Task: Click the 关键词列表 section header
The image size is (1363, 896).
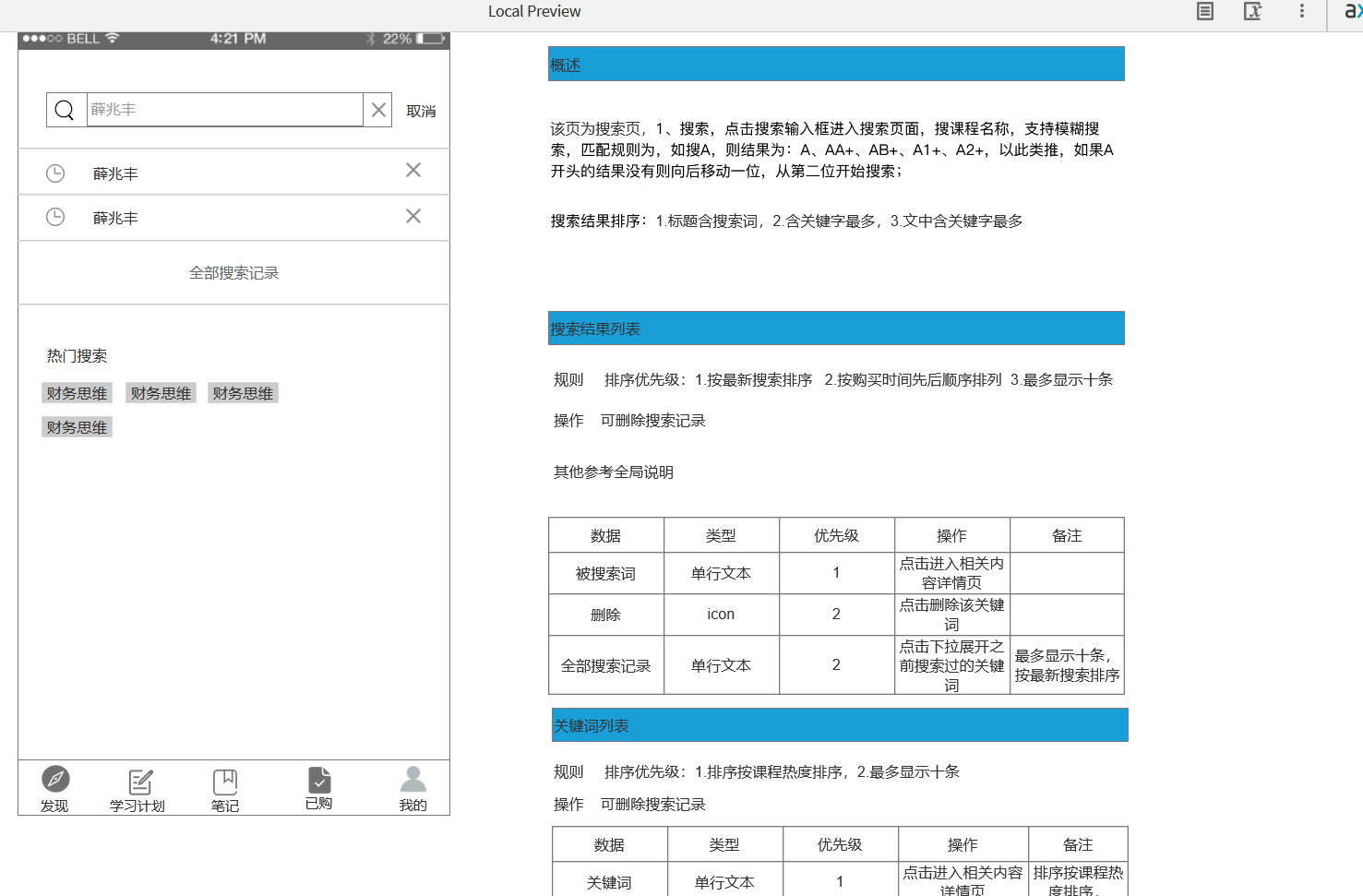Action: 840,725
